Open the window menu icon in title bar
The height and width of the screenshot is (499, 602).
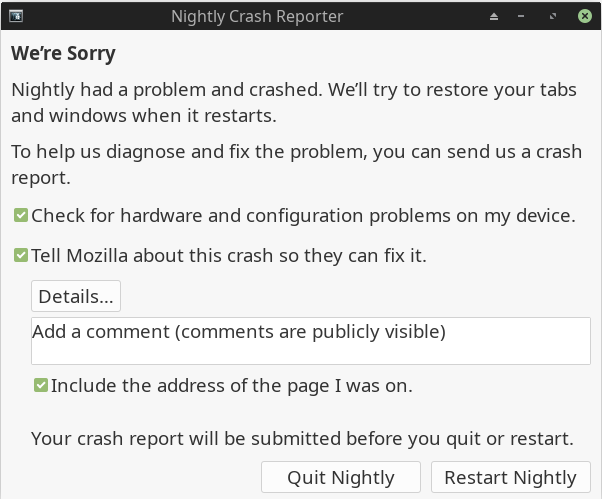16,16
